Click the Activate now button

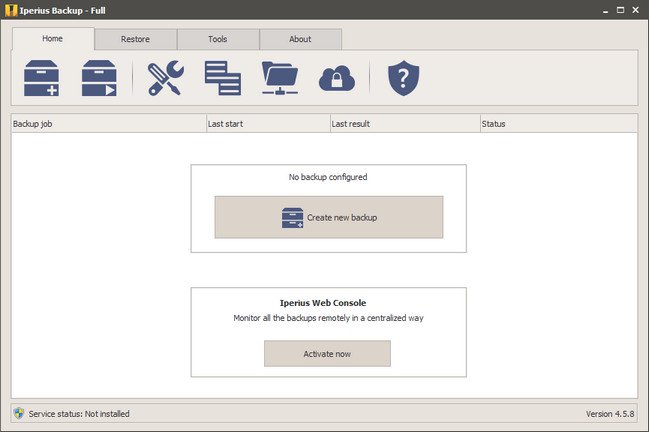[x=327, y=354]
